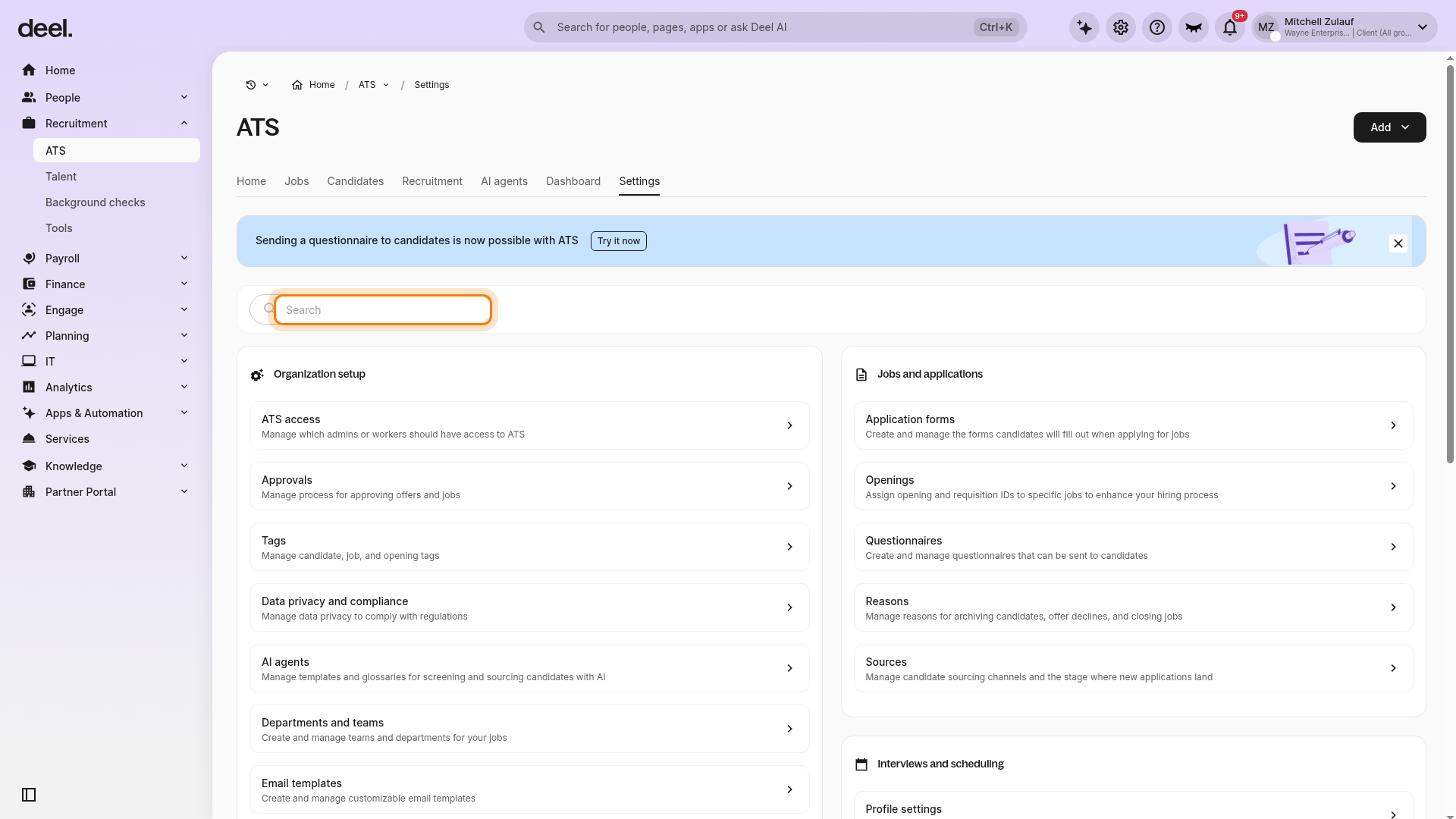Open Tags settings
Screen dimensions: 1456x819
point(529,547)
